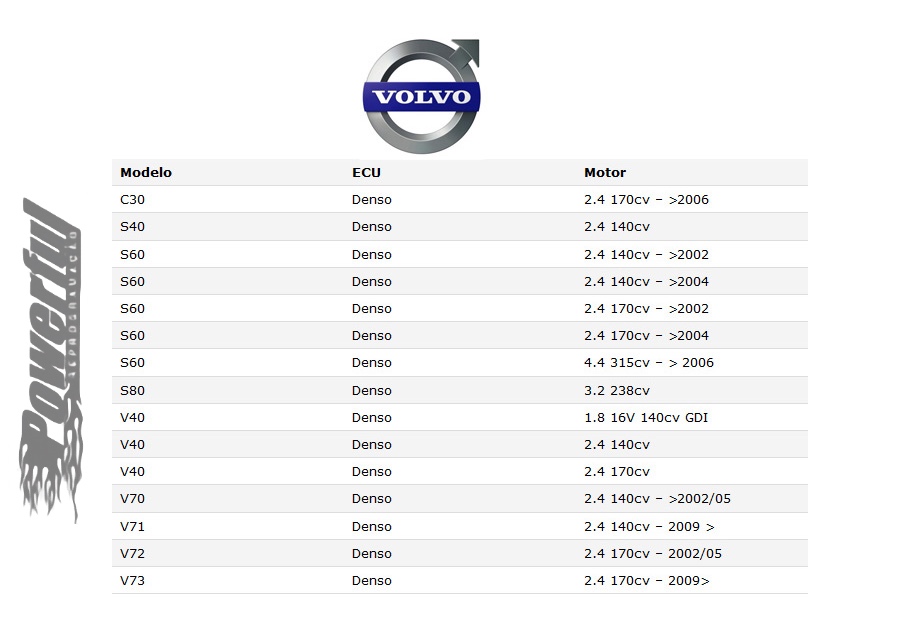Click motor cell '2.4 170cv – 2002/05'
The width and height of the screenshot is (900, 629).
[653, 554]
